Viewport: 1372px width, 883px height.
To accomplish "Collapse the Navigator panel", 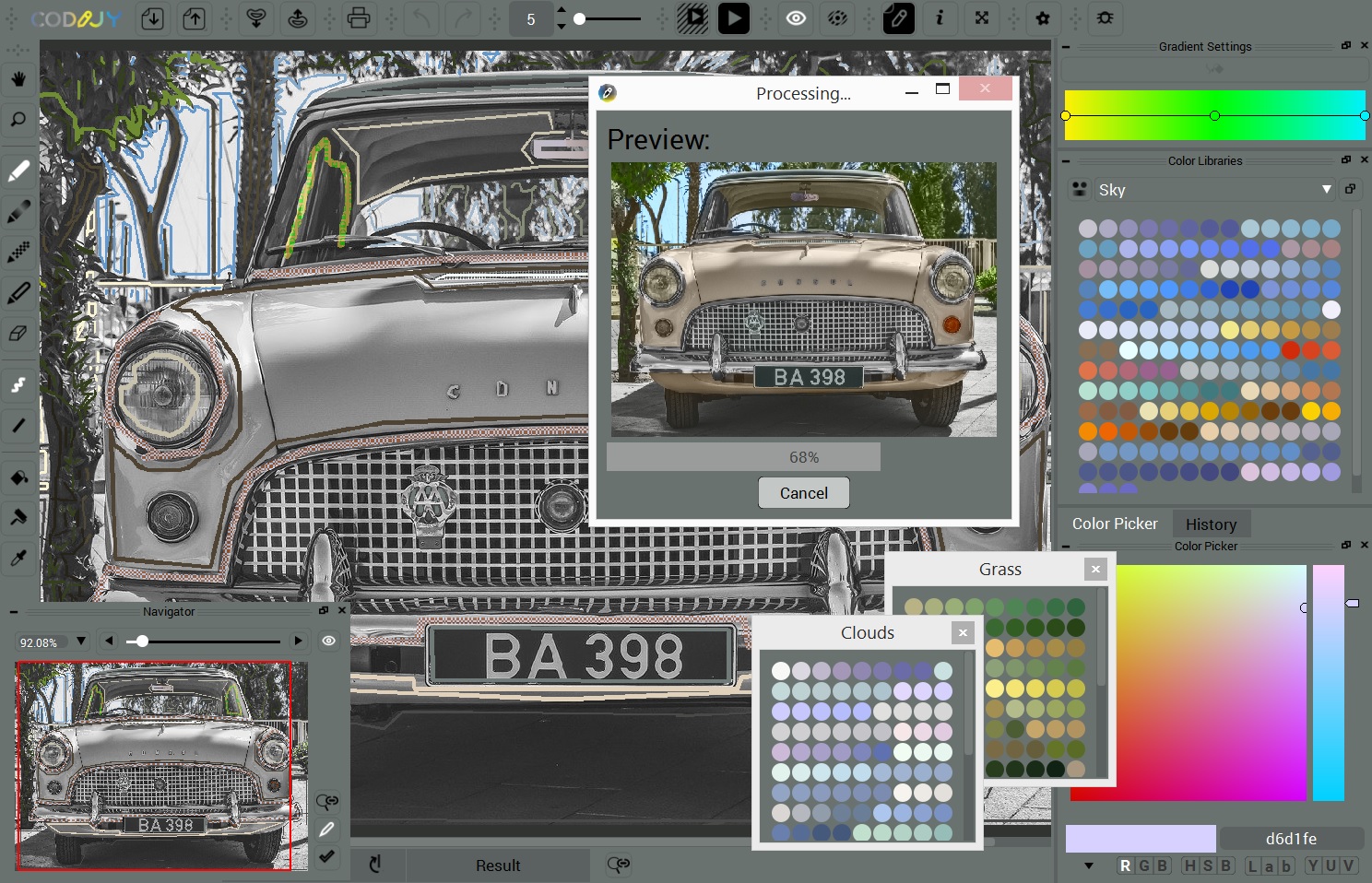I will click(x=15, y=611).
